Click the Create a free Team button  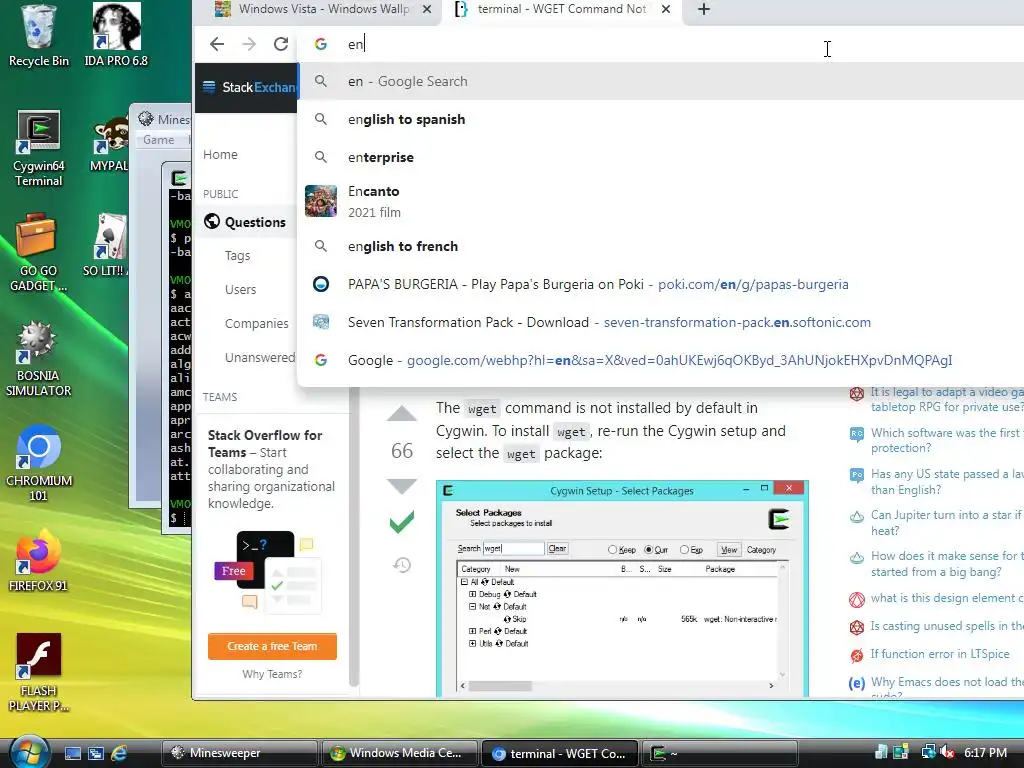point(272,647)
